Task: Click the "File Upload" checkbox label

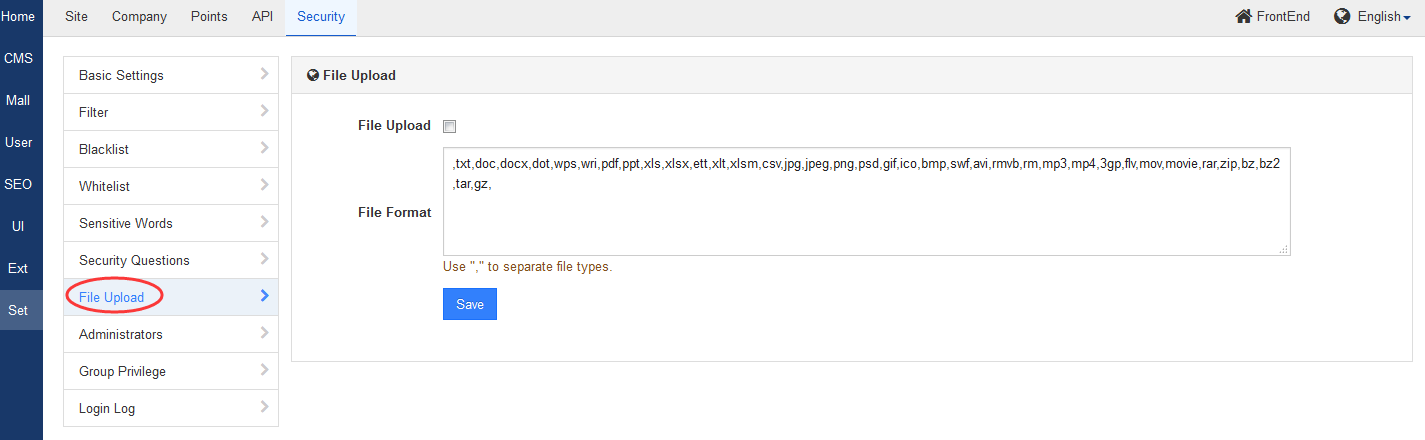Action: [394, 126]
